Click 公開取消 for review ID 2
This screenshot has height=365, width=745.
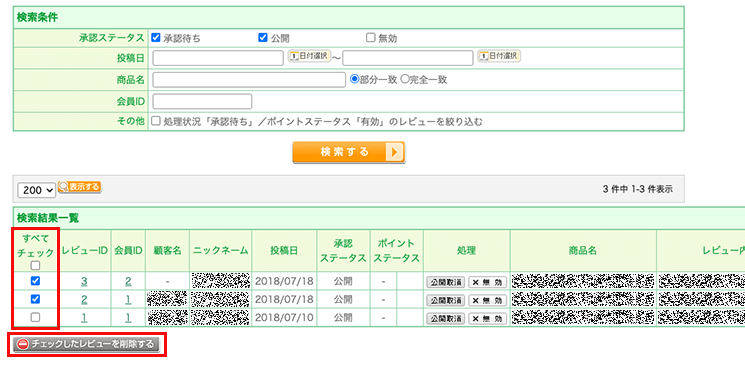(x=445, y=300)
